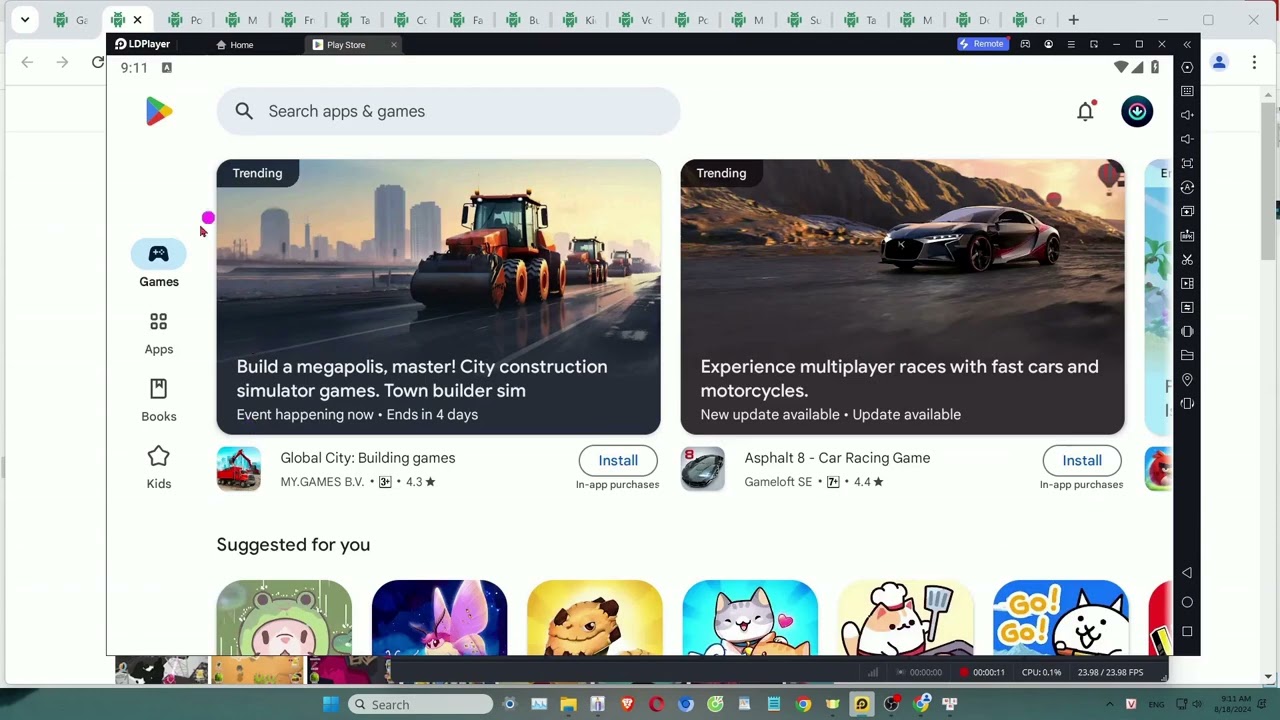Viewport: 1280px width, 720px height.
Task: Open LDPlayer settings hexagon icon
Action: [x=1187, y=67]
